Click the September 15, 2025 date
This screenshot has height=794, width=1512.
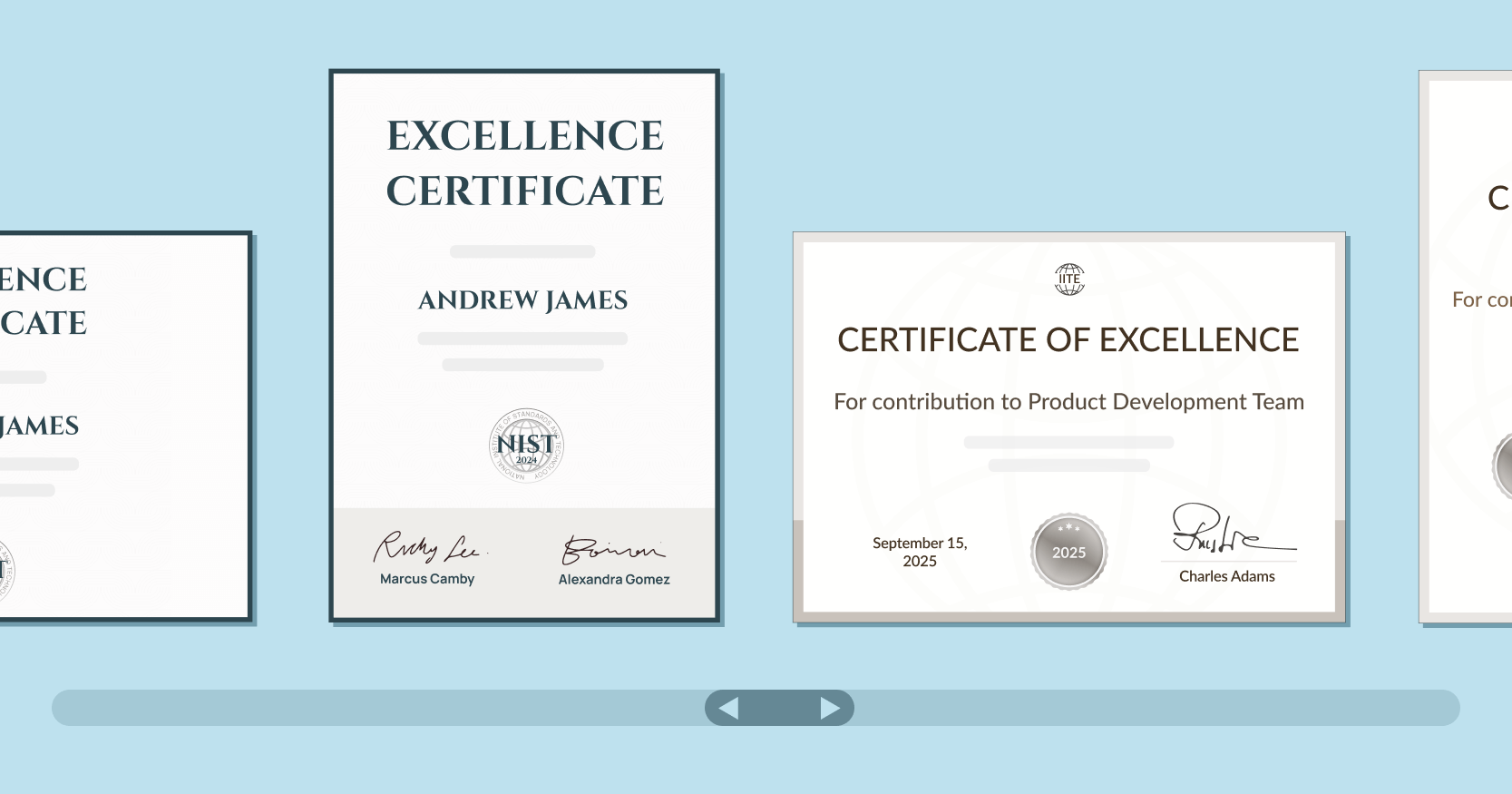[x=920, y=552]
